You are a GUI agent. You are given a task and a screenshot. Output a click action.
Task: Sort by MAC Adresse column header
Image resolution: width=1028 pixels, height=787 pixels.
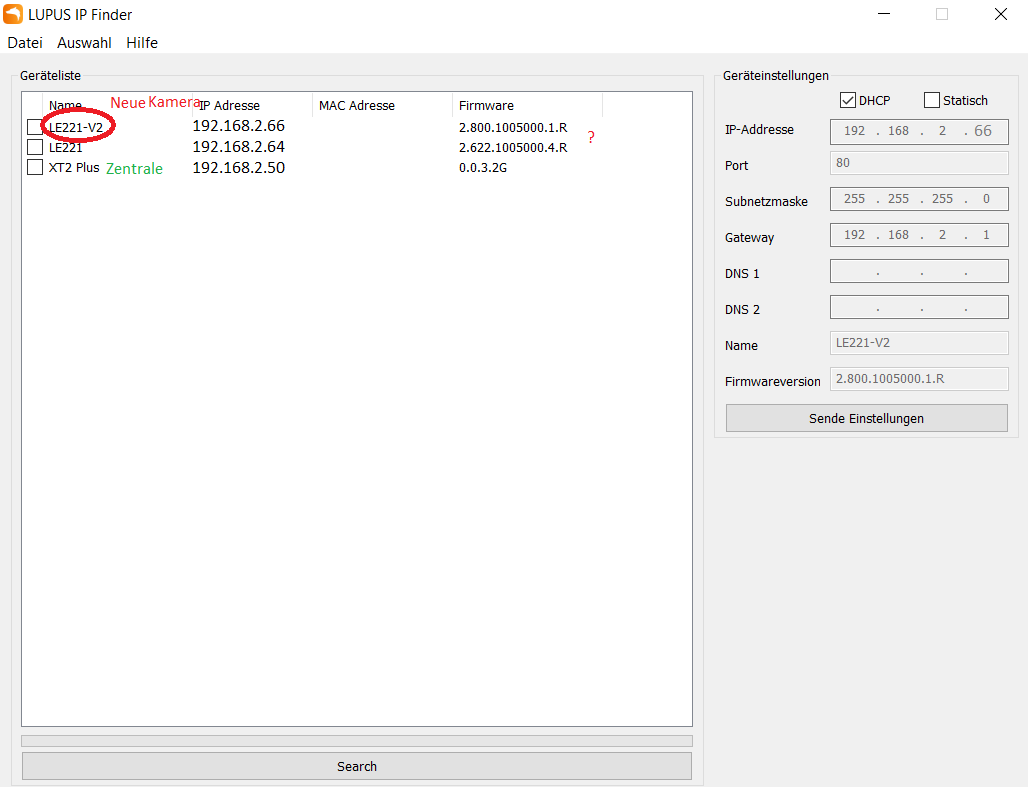coord(382,106)
